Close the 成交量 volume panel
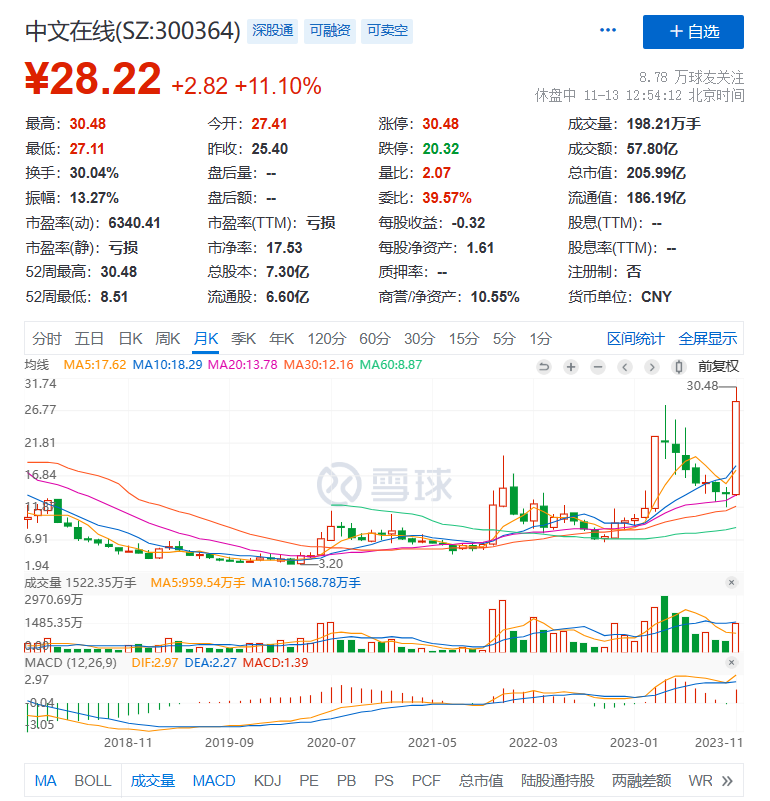The height and width of the screenshot is (801, 770). point(731,582)
